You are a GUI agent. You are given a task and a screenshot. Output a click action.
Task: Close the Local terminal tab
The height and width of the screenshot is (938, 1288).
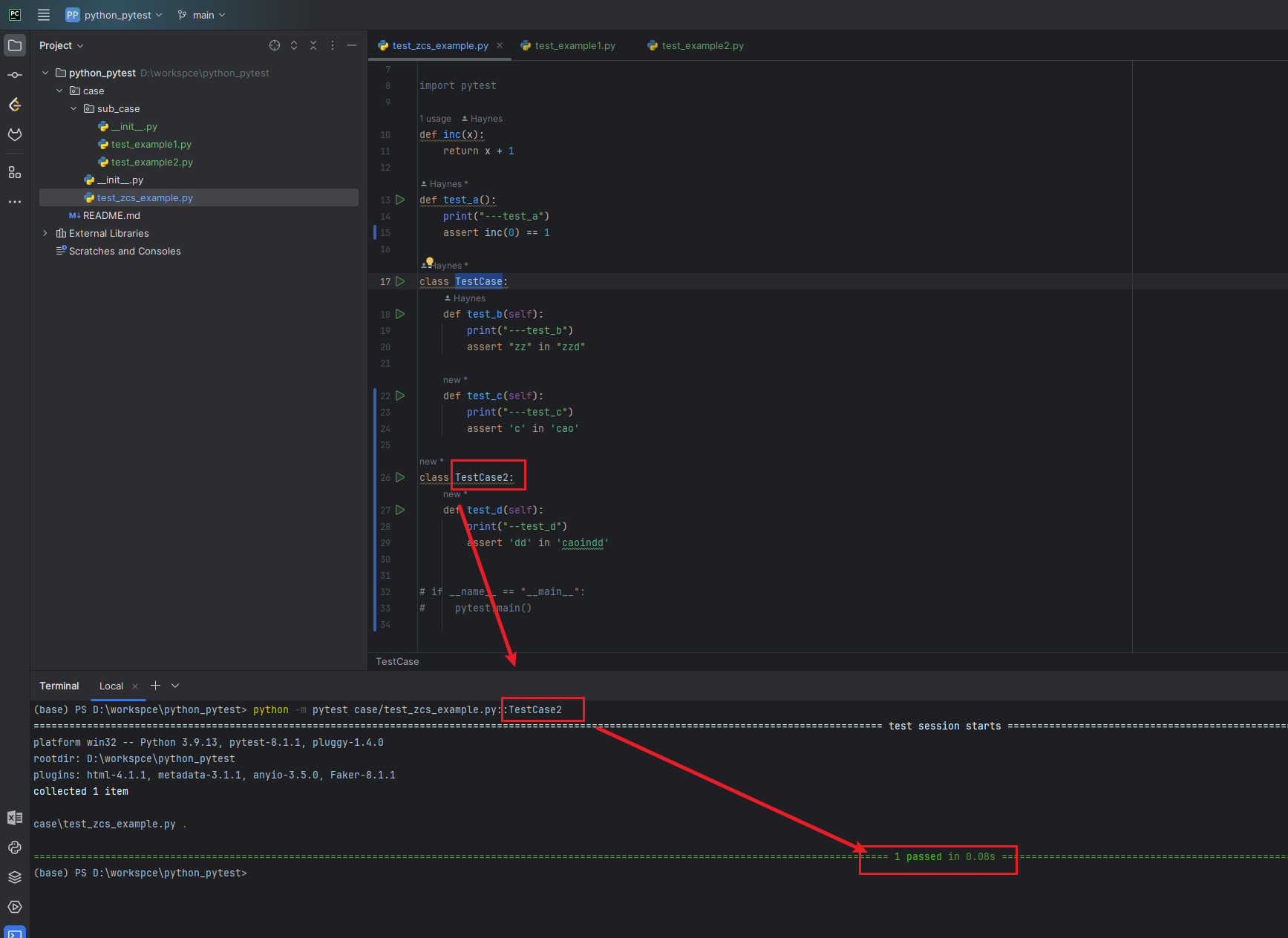coord(135,686)
